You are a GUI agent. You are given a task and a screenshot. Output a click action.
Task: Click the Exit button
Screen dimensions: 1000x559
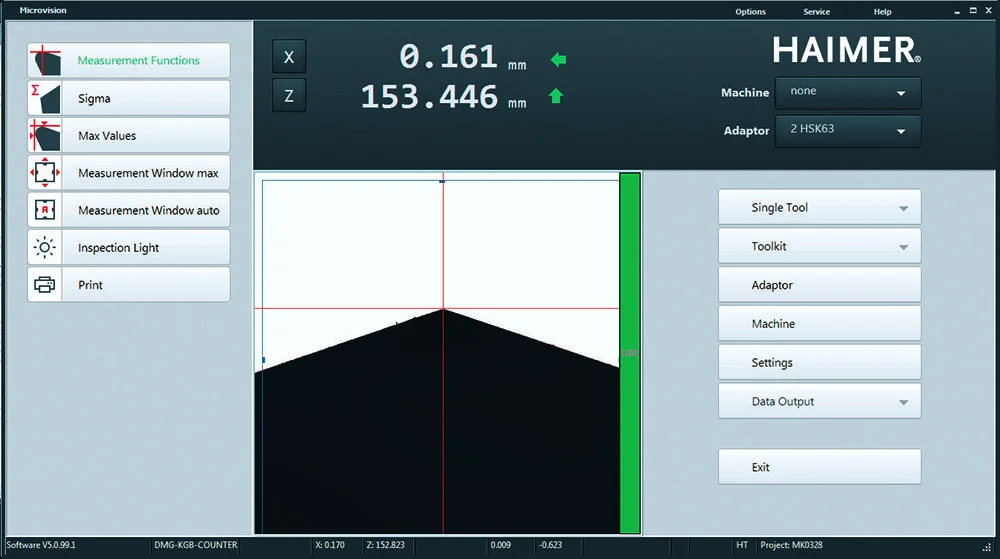(820, 467)
